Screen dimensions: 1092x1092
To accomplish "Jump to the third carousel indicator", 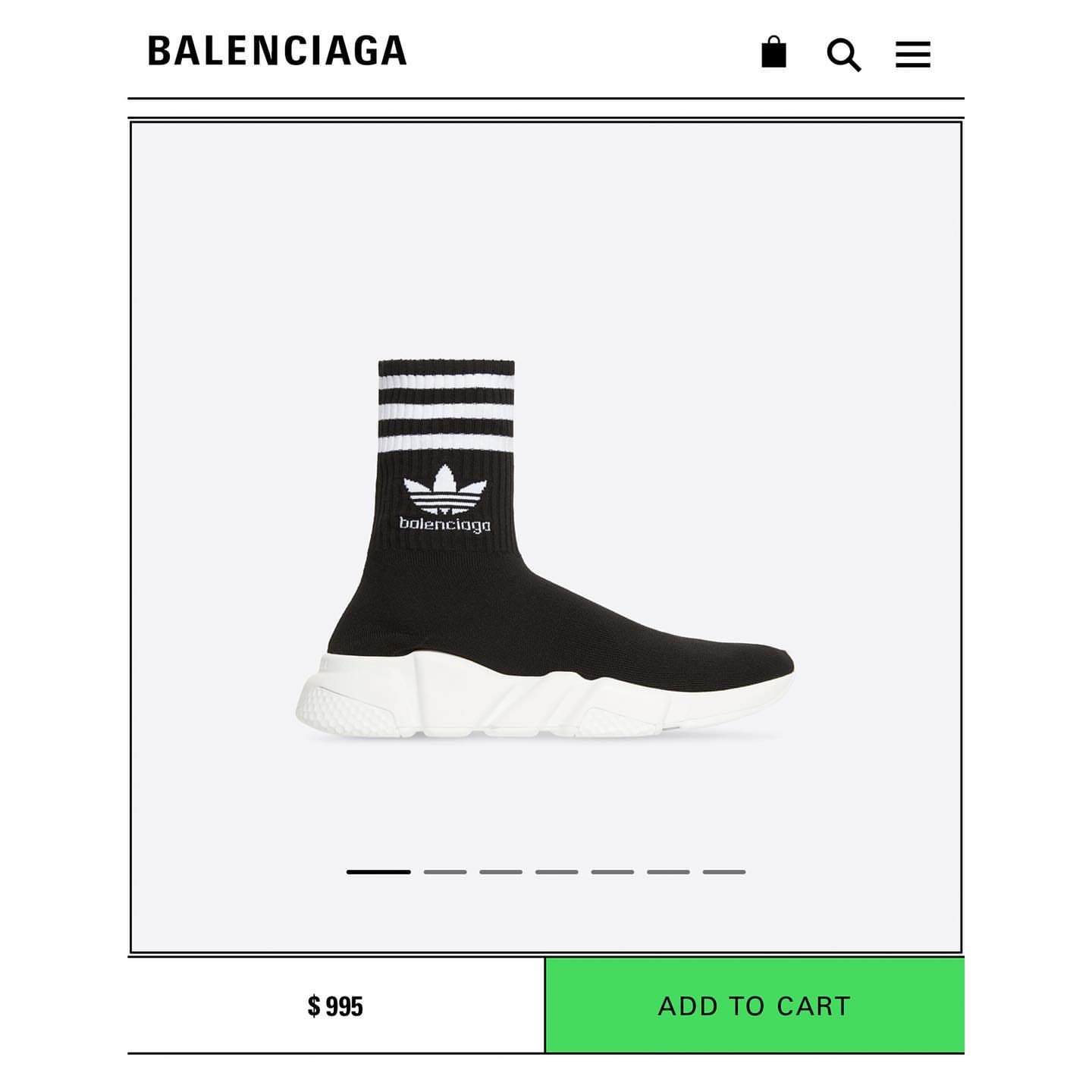I will [500, 872].
